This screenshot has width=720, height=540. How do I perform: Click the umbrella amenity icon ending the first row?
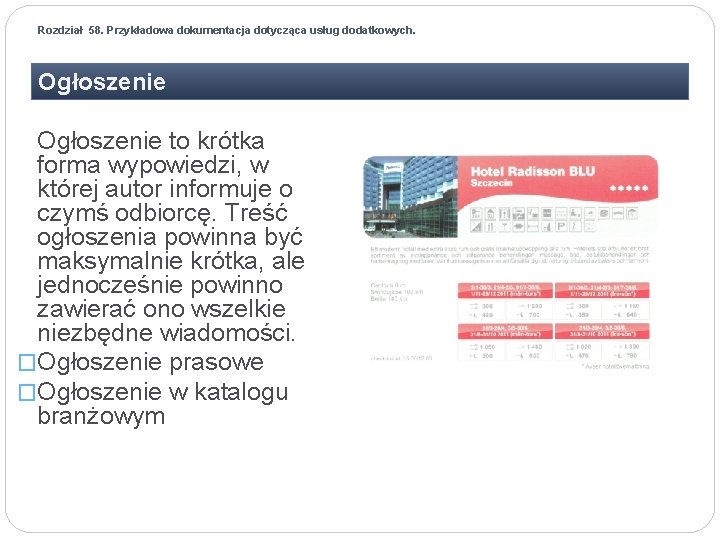tap(632, 214)
